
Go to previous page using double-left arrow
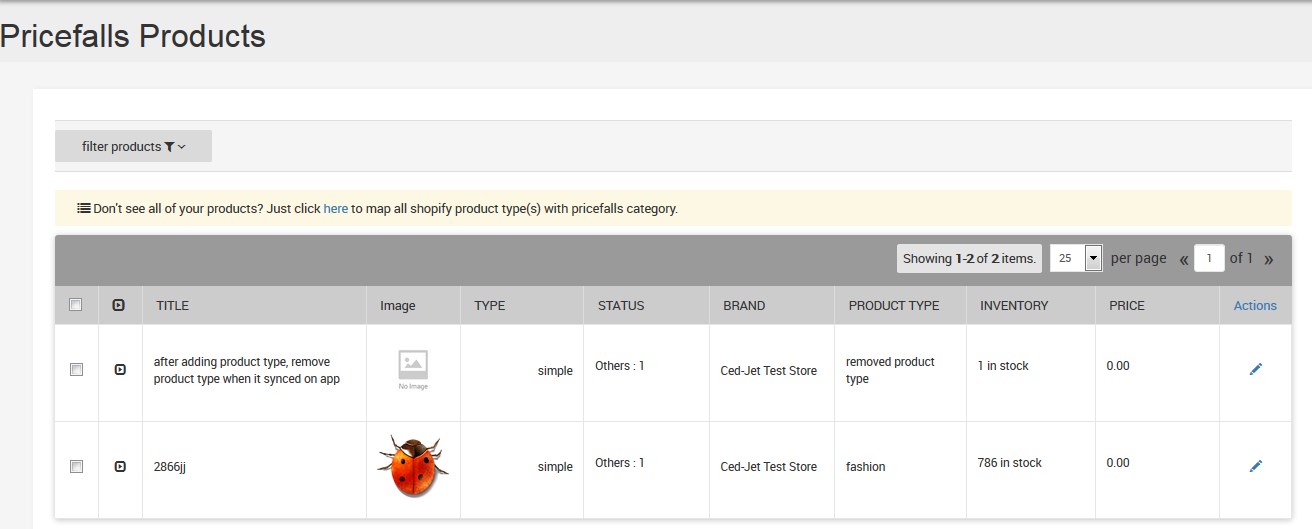(x=1183, y=259)
